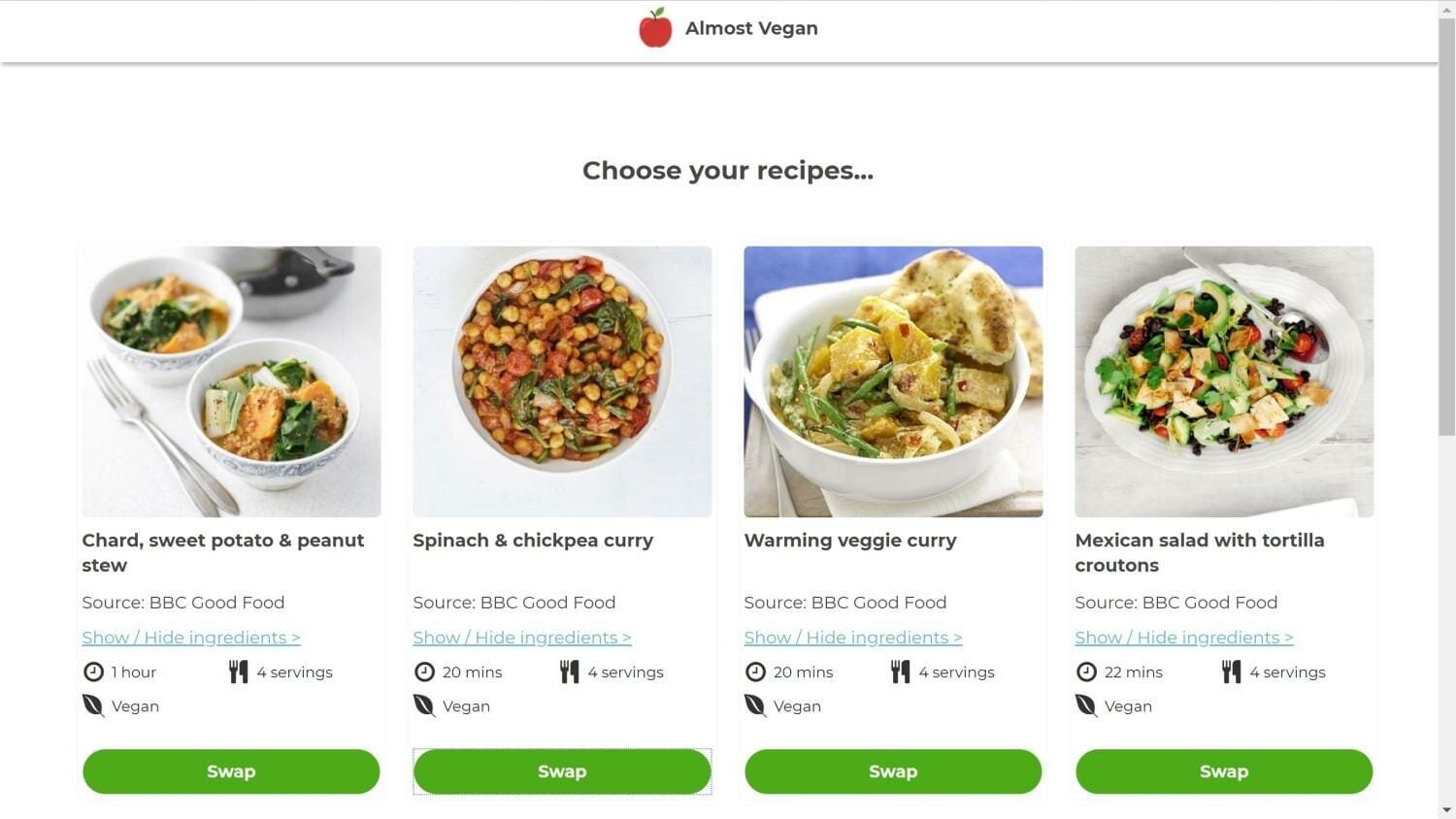Show ingredients for Mexican salad with tortilla croutons
This screenshot has width=1456, height=819.
point(1184,638)
